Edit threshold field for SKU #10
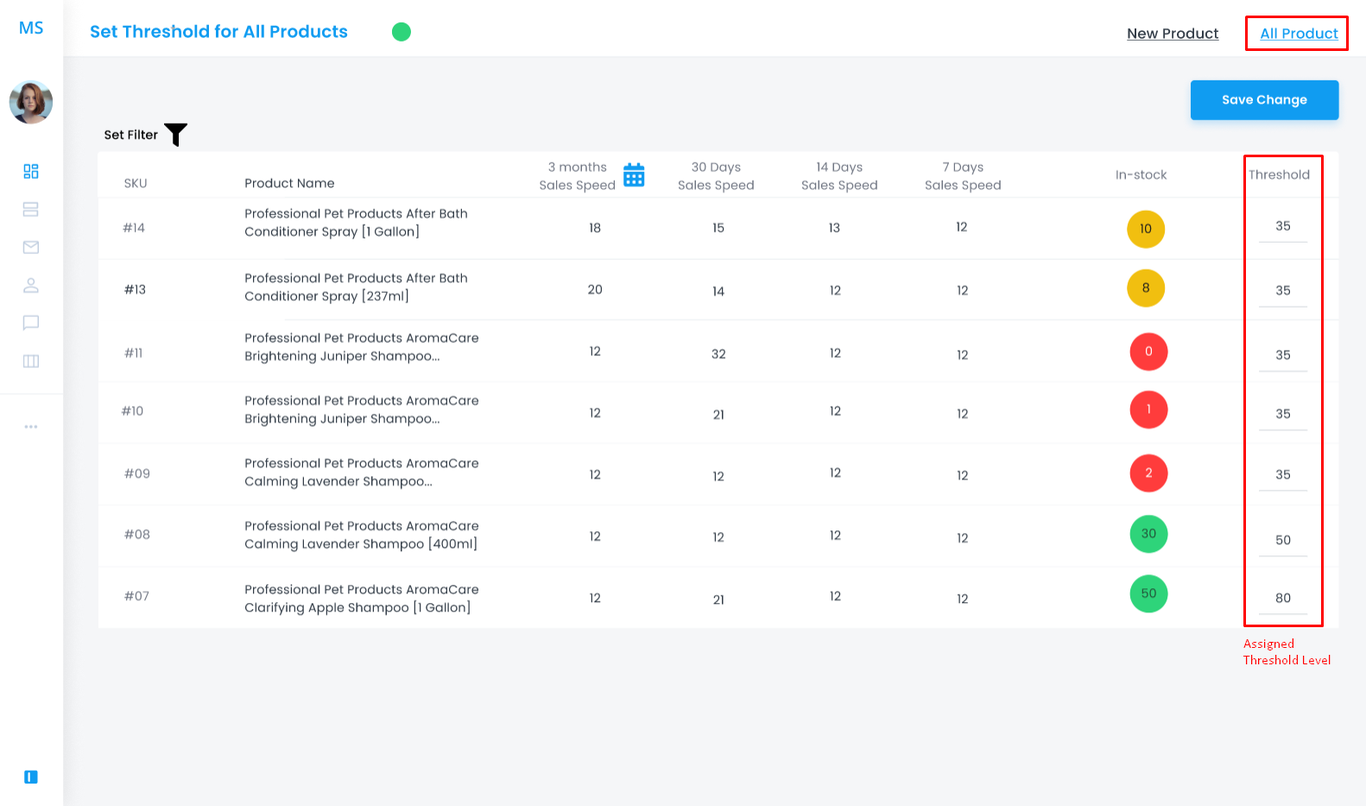 pos(1283,414)
